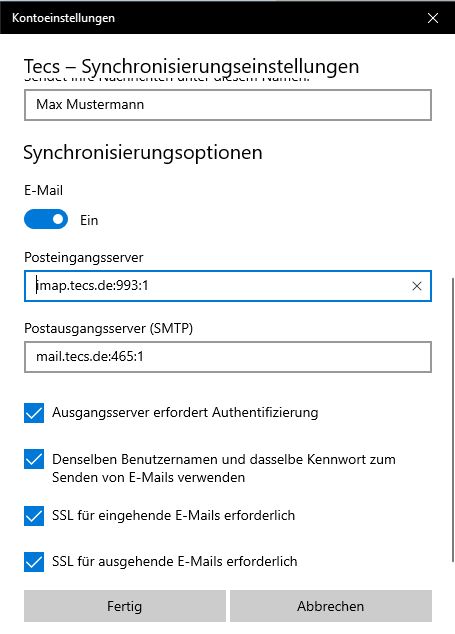Click the Kontoeinstellungen title bar text
455x634 pixels.
point(63,18)
